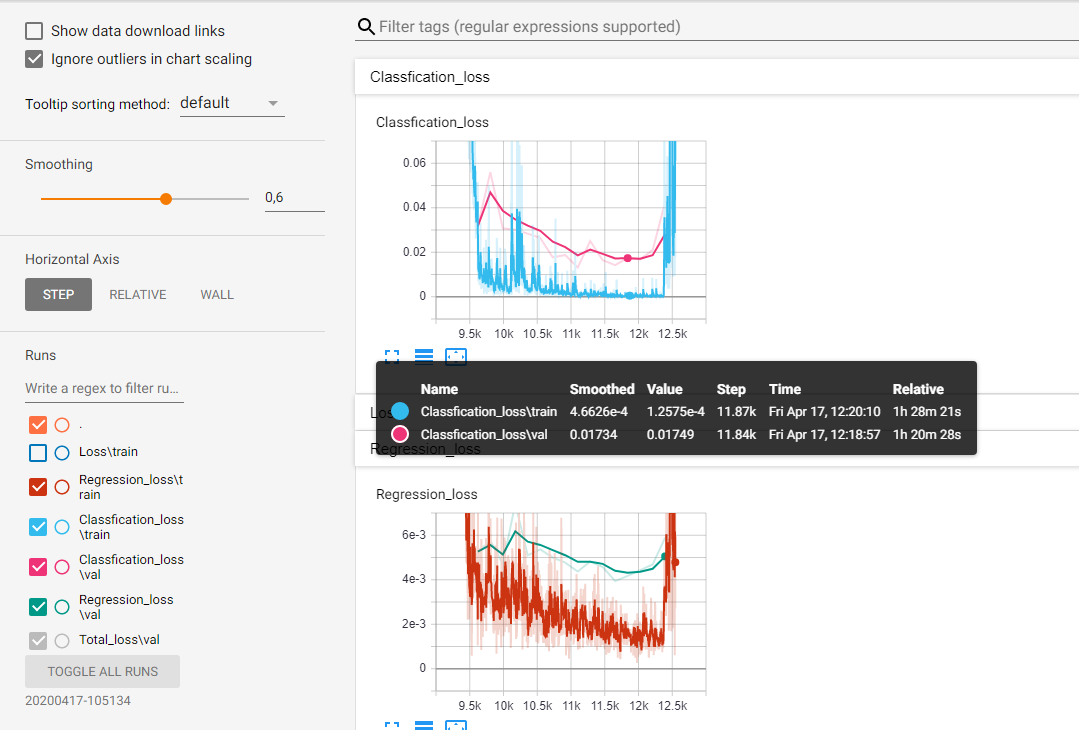The width and height of the screenshot is (1079, 730).
Task: Uncheck Ignore outliers in chart scaling
Action: pyautogui.click(x=33, y=58)
